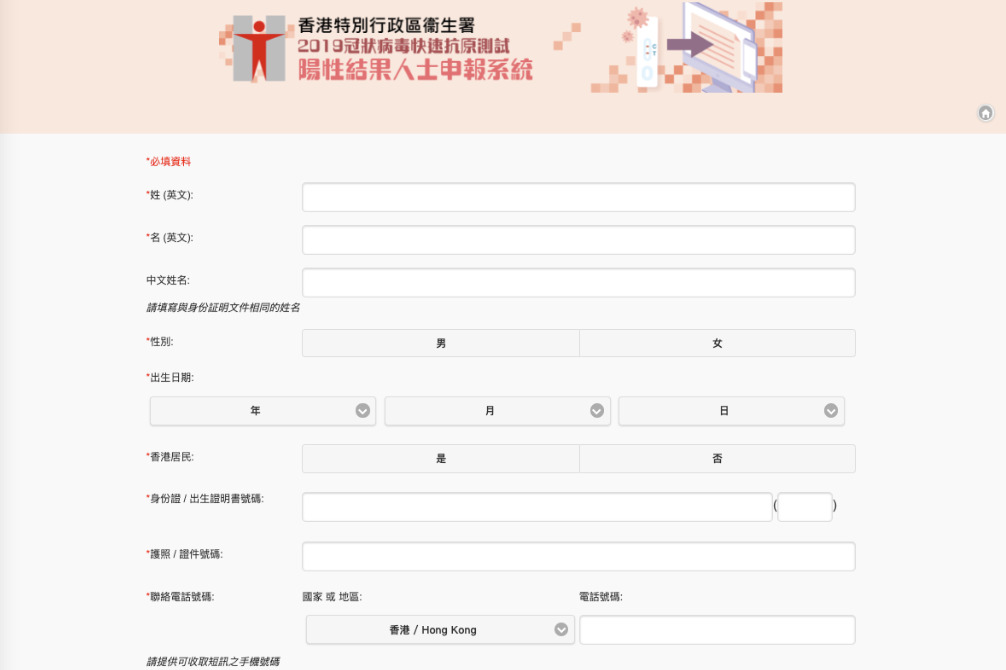Click the chevron icon on the 月 selector
1006x670 pixels.
coord(598,410)
